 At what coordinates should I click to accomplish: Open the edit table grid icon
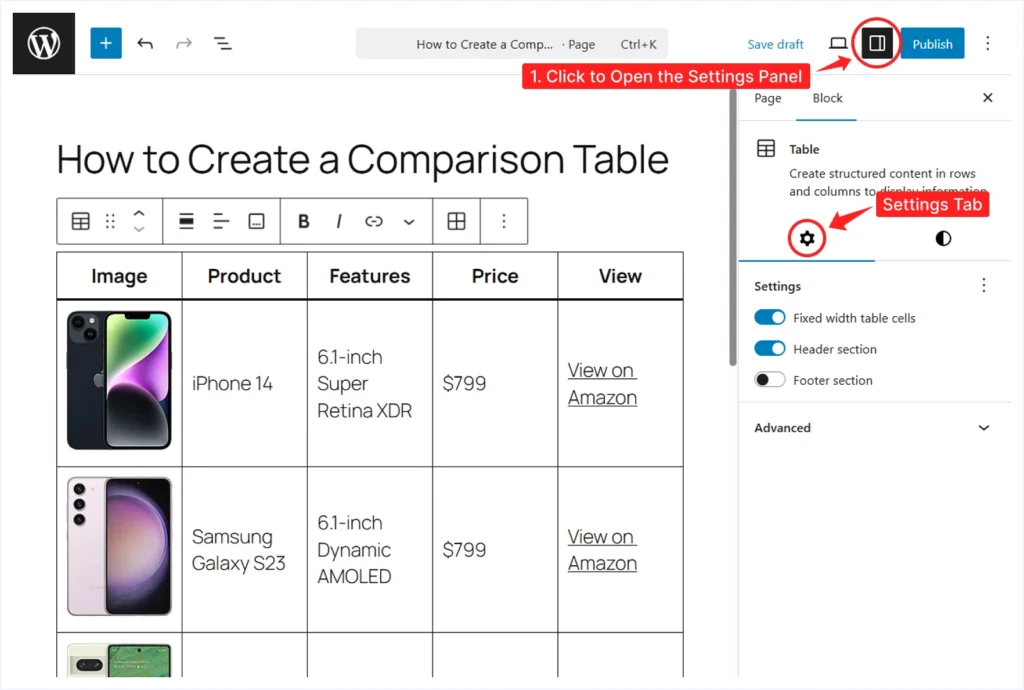tap(456, 221)
